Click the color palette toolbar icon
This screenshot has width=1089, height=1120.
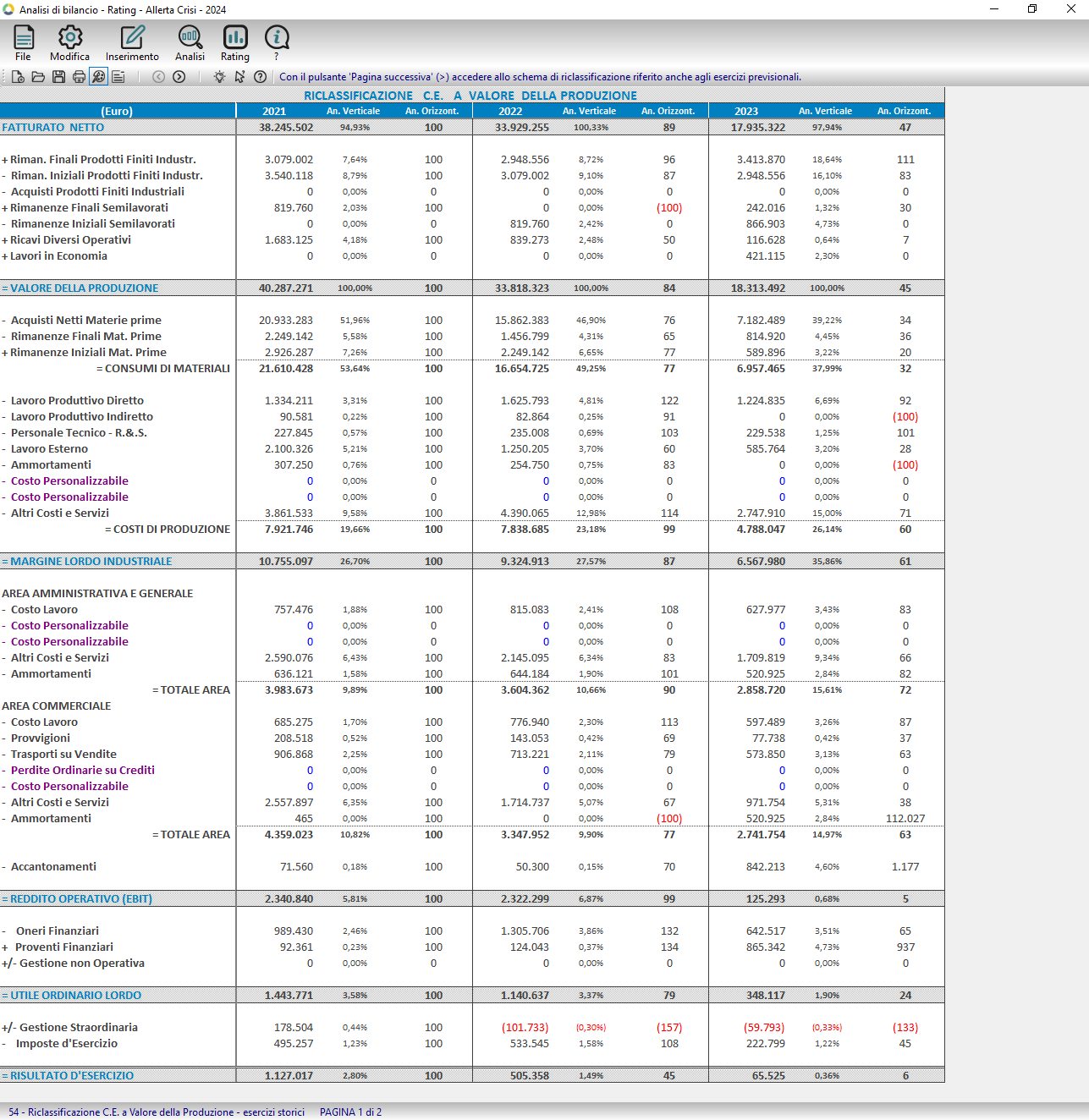(x=99, y=77)
